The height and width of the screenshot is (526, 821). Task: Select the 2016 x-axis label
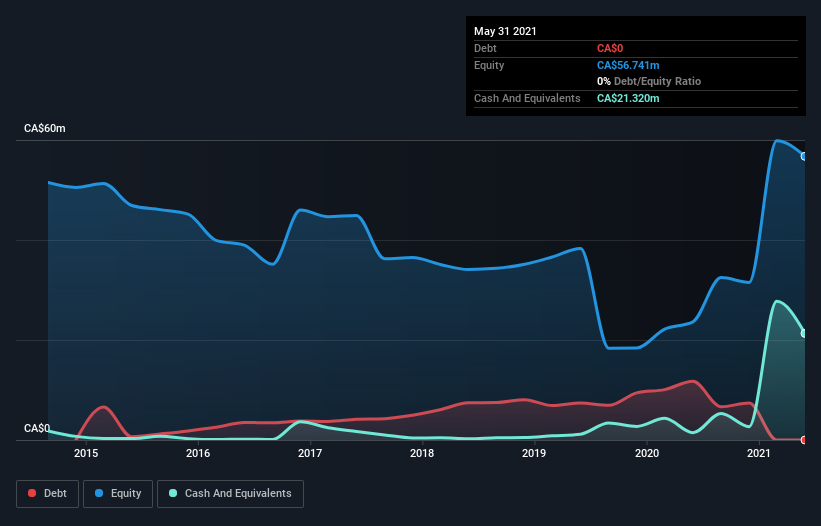point(198,453)
